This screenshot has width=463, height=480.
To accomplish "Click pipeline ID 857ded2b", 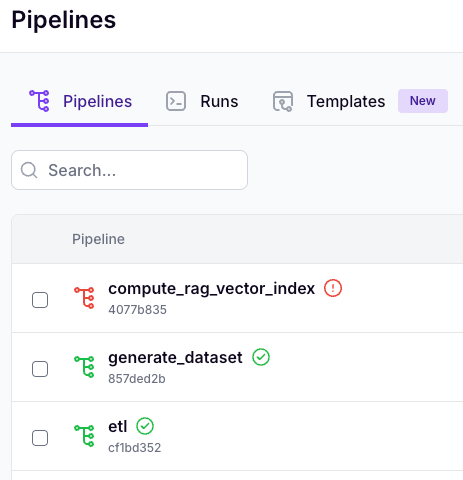I will coord(137,379).
